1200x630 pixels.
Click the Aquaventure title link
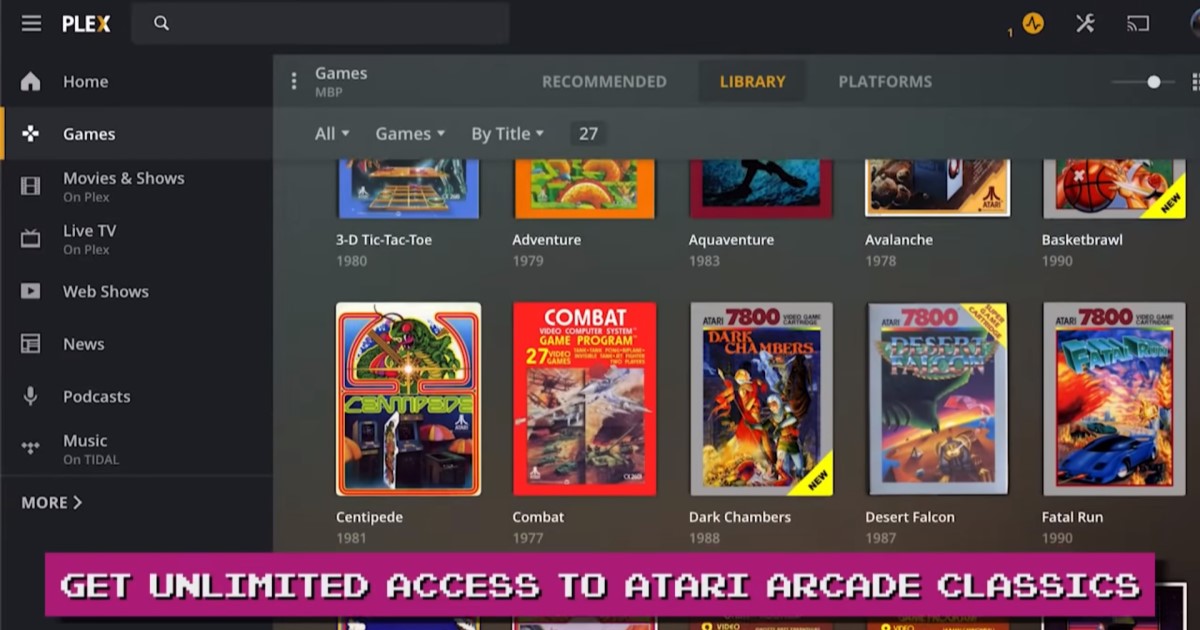click(731, 240)
